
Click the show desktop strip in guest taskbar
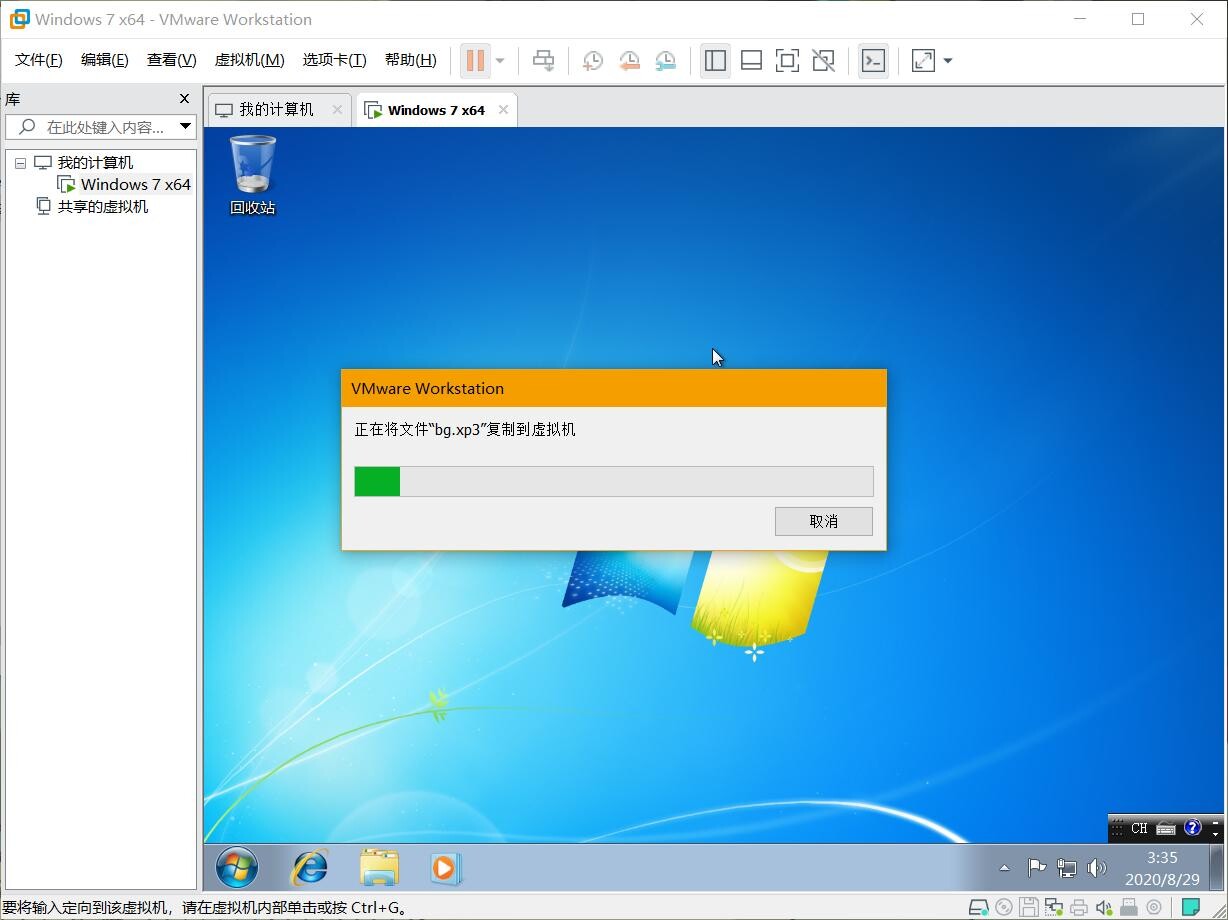pos(1217,868)
